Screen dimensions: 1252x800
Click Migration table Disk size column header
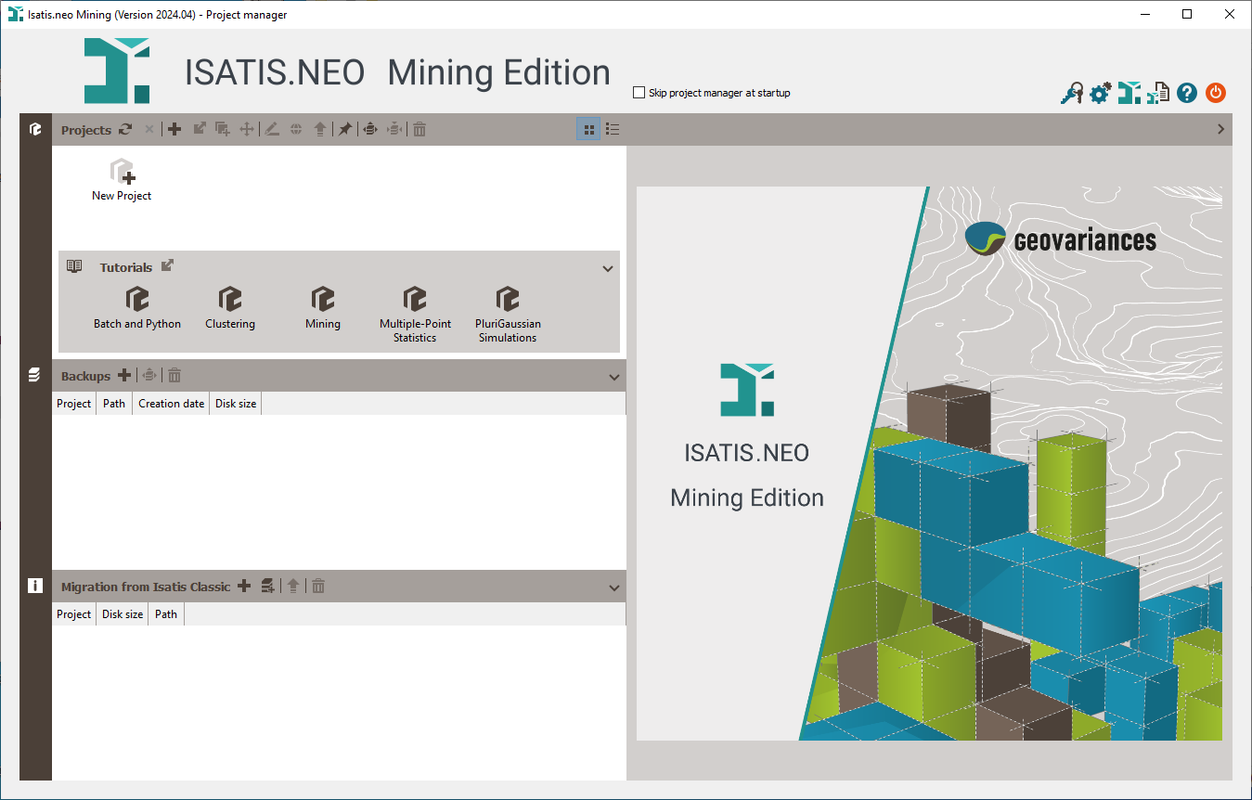tap(123, 614)
